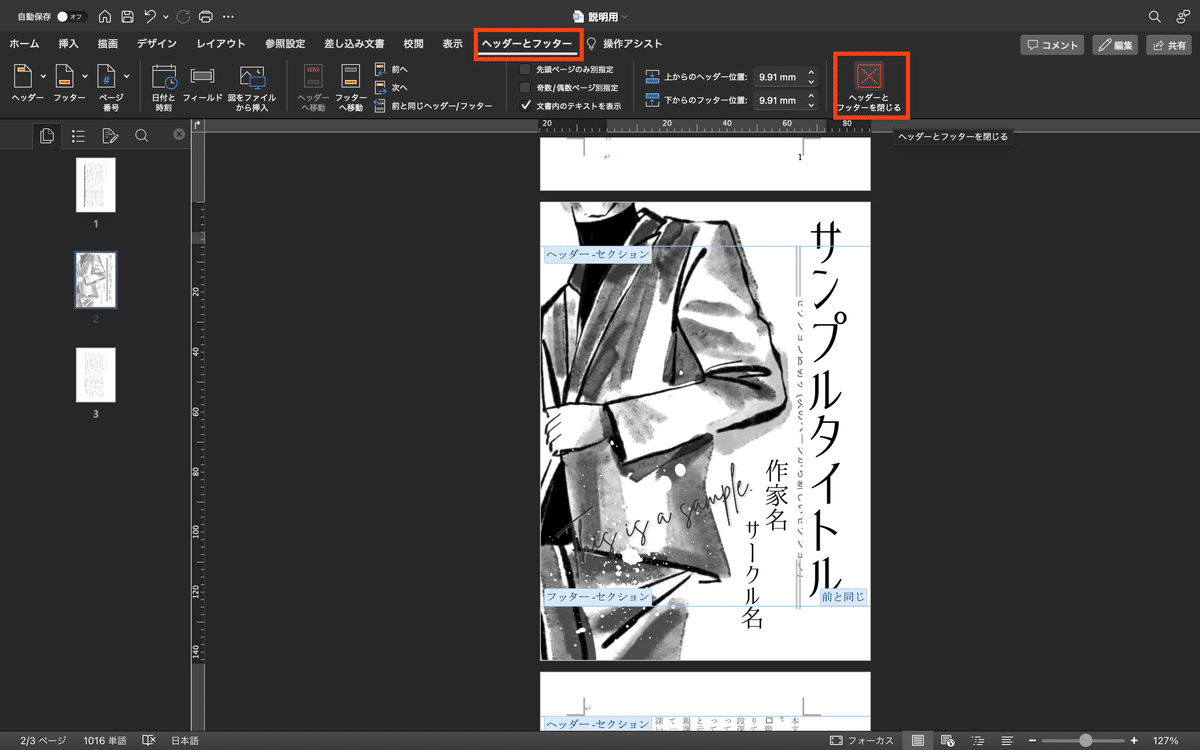Open the 校閲 tab
Image resolution: width=1200 pixels, height=750 pixels.
[x=414, y=44]
